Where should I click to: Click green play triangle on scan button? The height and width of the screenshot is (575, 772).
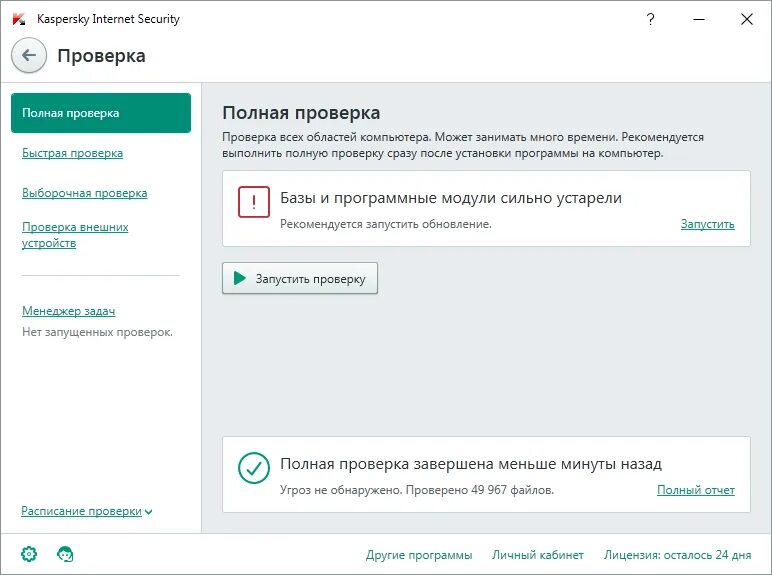tap(240, 278)
